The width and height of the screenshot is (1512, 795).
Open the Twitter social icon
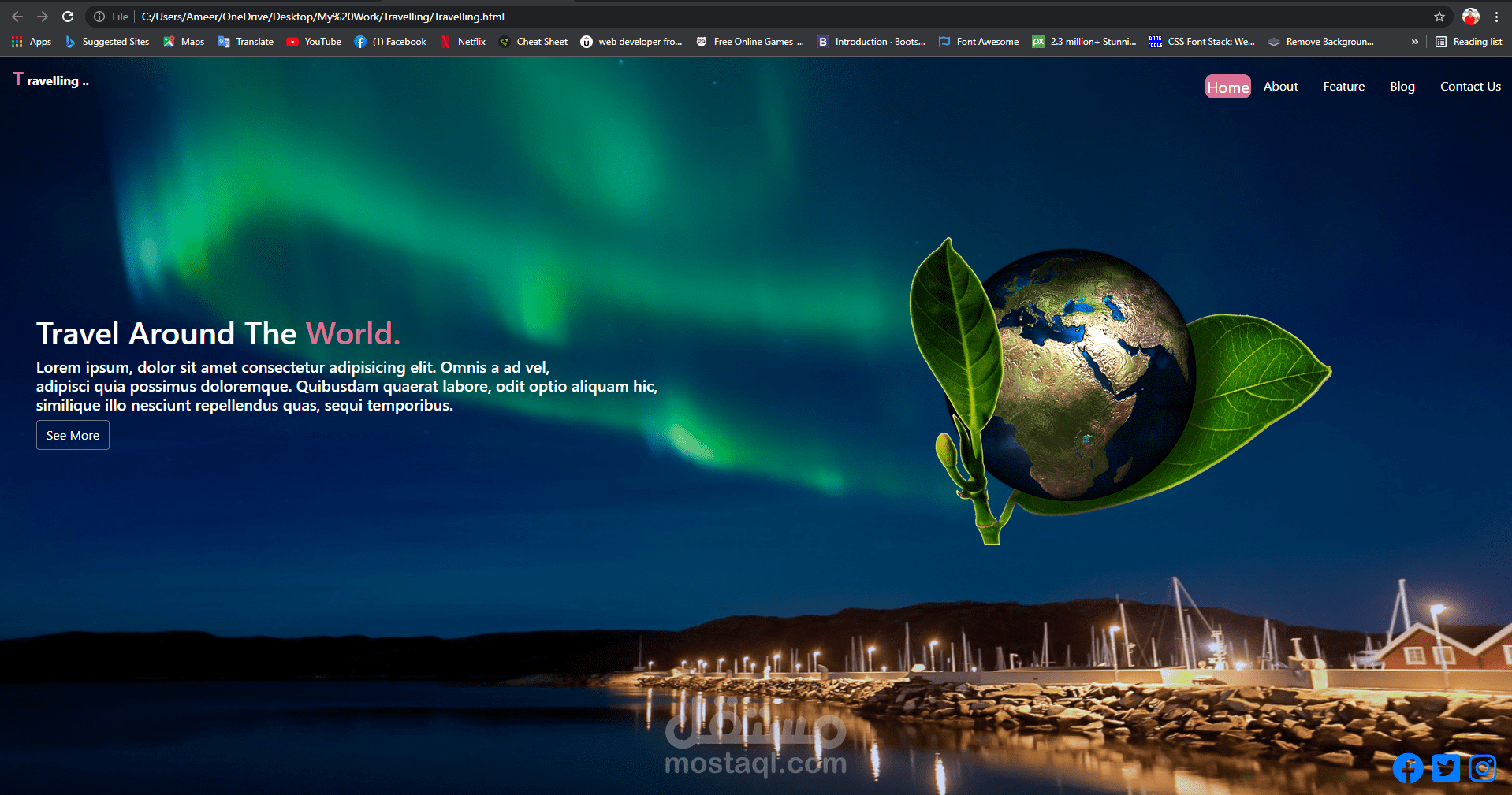pos(1446,768)
